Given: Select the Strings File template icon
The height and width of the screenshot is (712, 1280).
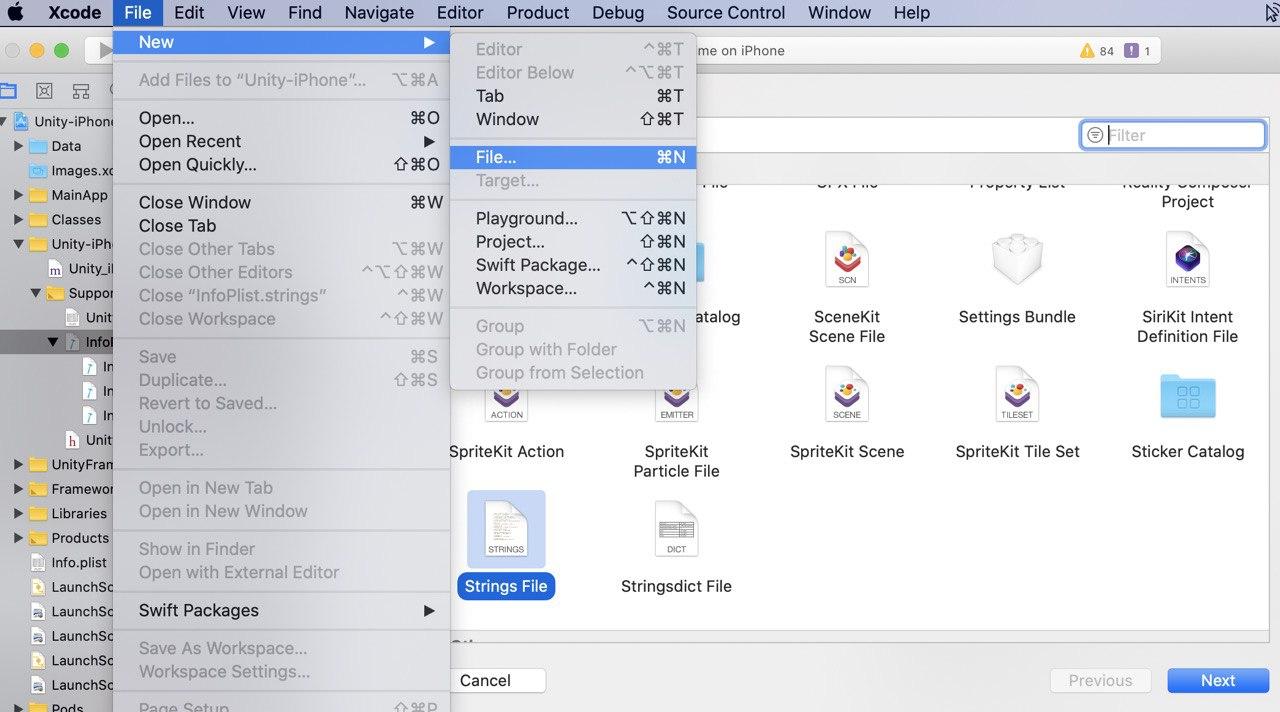Looking at the screenshot, I should click(506, 529).
